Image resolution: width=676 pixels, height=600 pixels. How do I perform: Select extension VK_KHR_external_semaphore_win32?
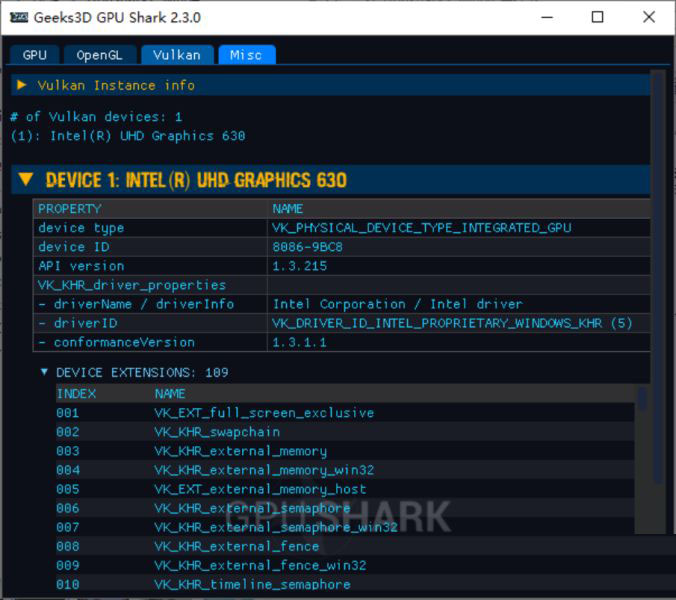click(x=276, y=527)
